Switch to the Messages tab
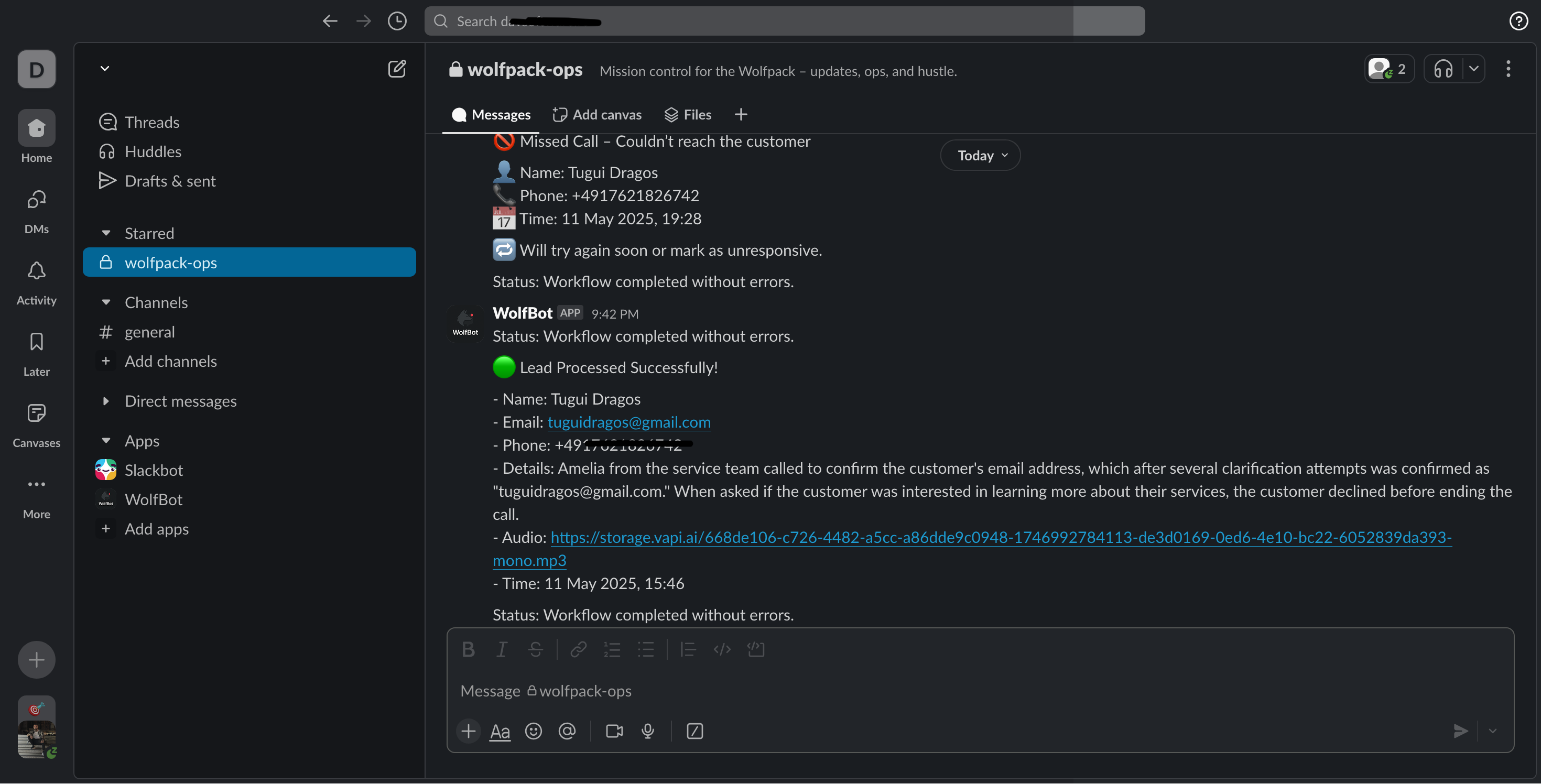This screenshot has width=1541, height=784. tap(491, 114)
